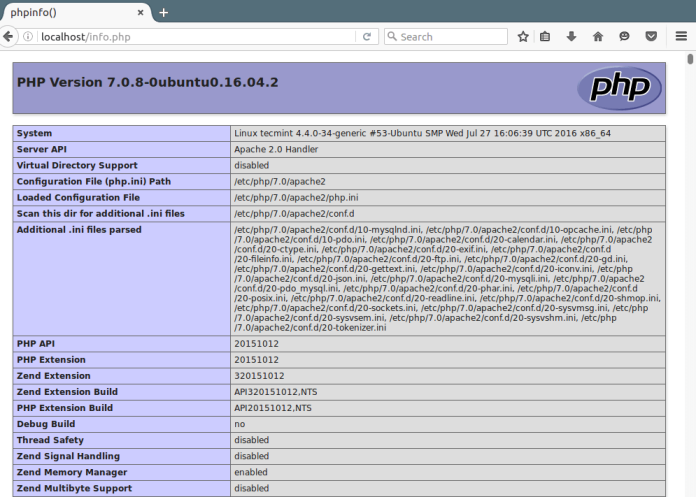Select the PHP Version 7.0.8 heading
This screenshot has width=696, height=497.
pyautogui.click(x=147, y=82)
